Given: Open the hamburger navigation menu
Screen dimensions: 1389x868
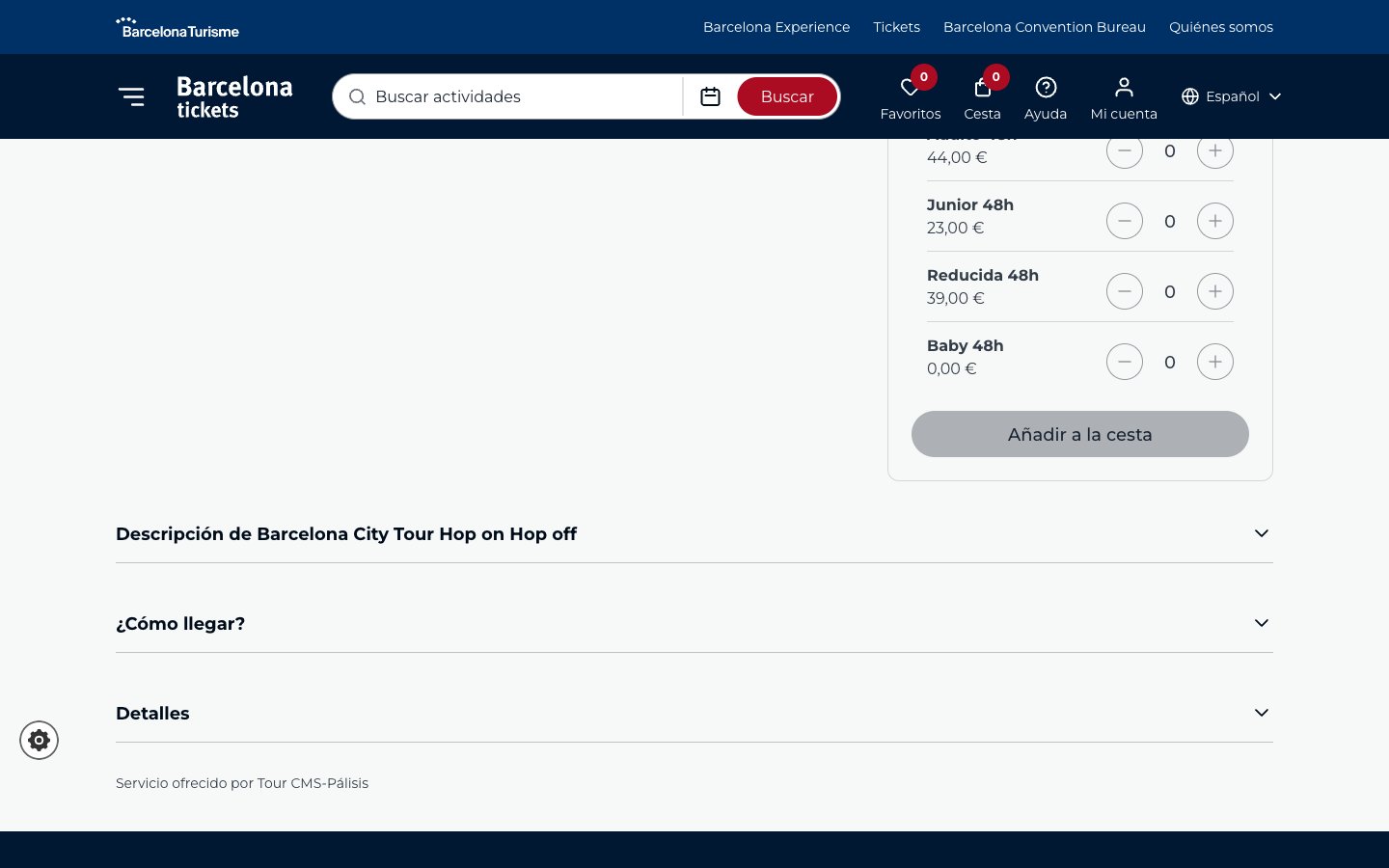Looking at the screenshot, I should click(x=131, y=96).
